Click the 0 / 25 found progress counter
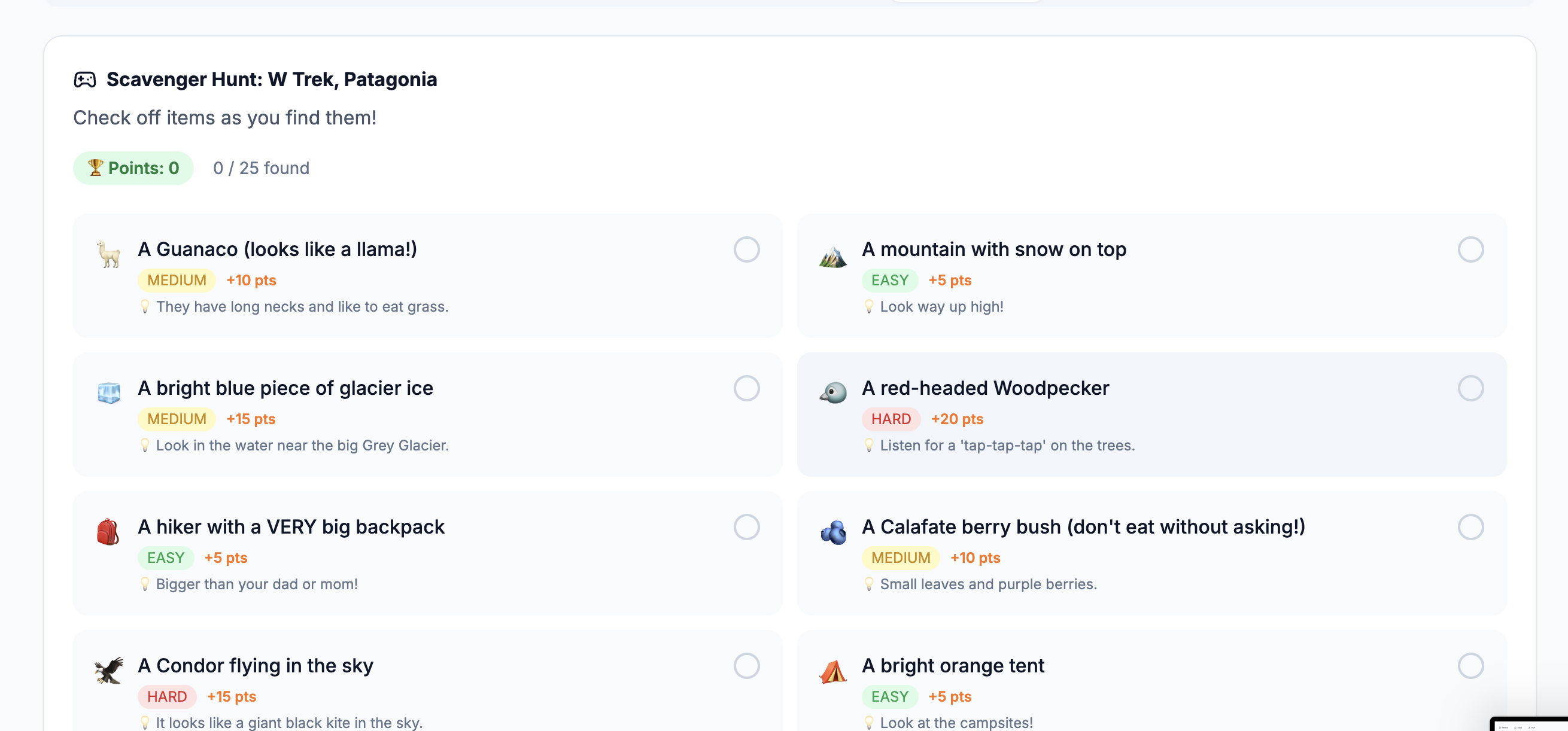The width and height of the screenshot is (1568, 731). point(261,167)
